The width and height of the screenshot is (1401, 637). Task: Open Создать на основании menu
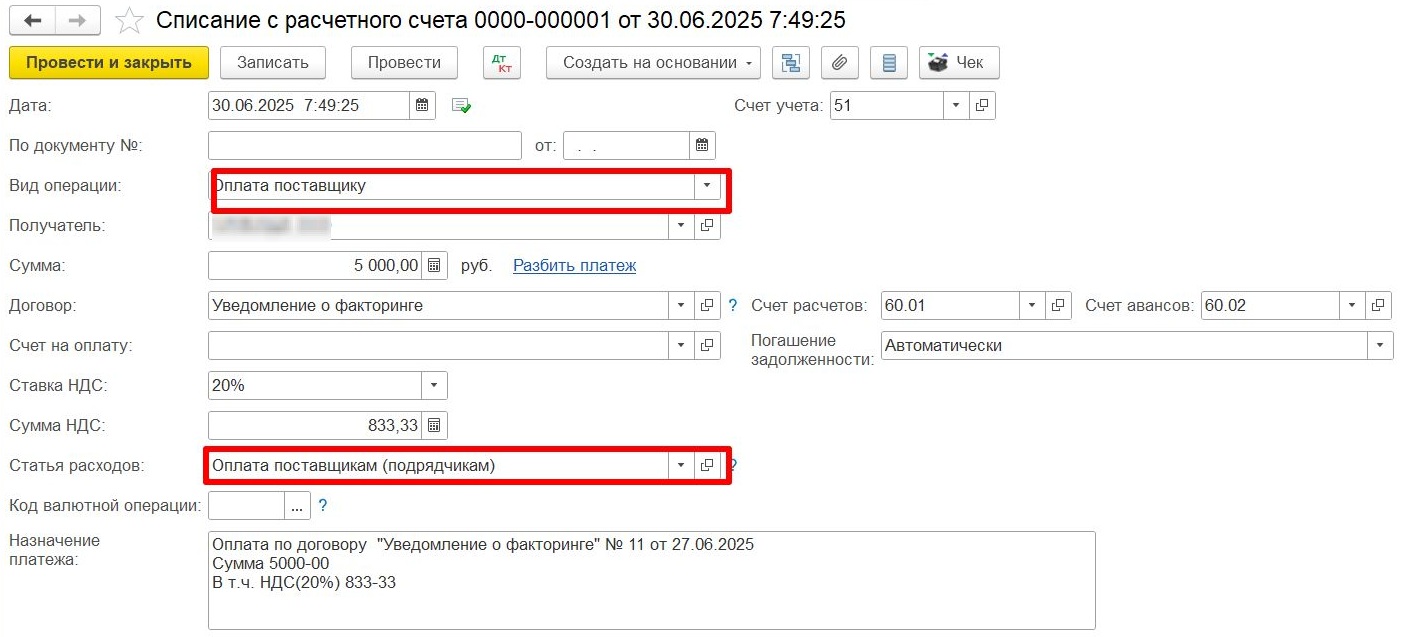pyautogui.click(x=652, y=62)
